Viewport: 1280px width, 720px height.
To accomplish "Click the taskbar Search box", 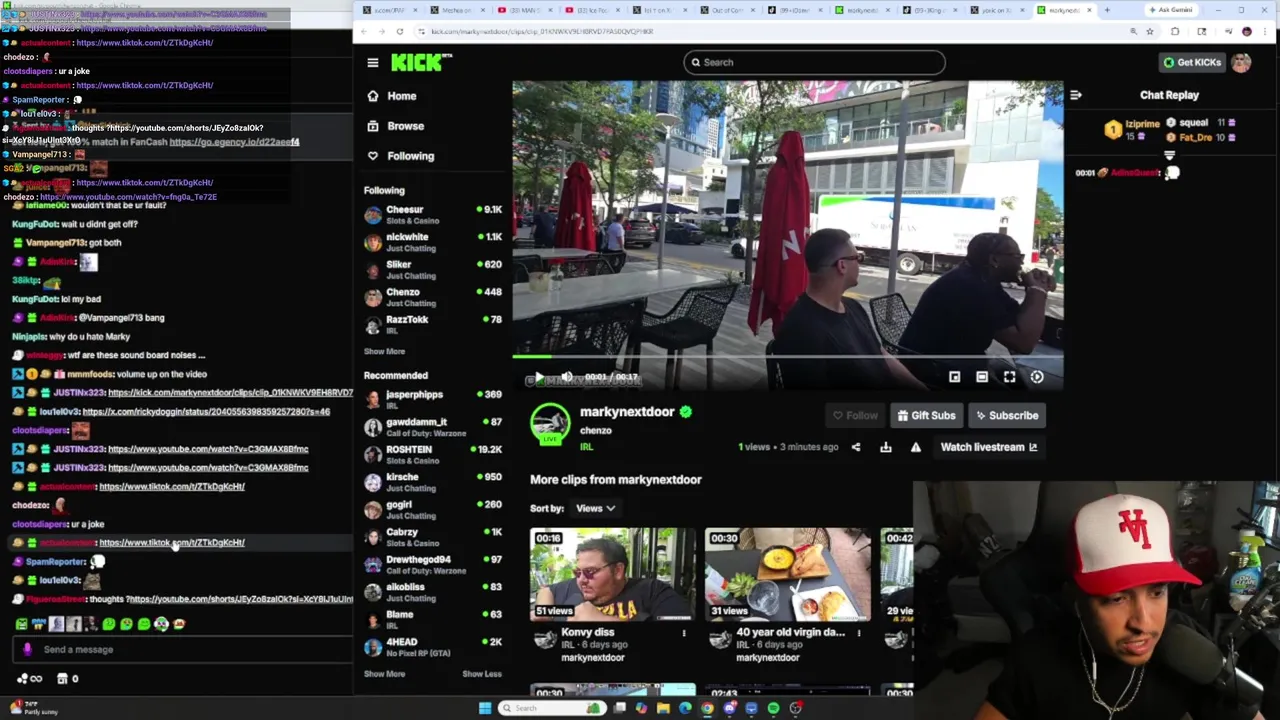I will tap(553, 708).
